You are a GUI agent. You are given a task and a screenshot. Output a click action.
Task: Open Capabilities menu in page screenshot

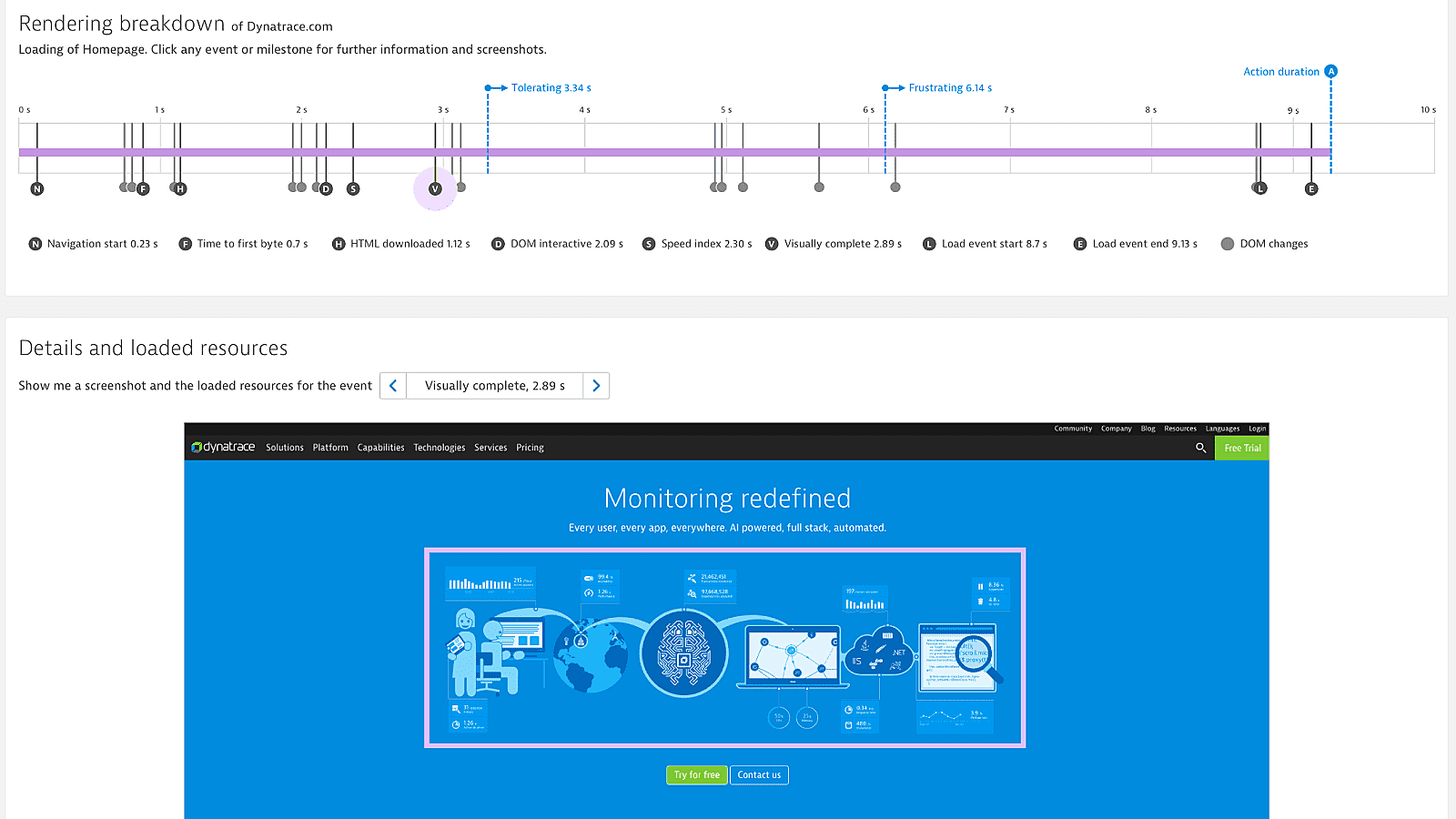(380, 448)
